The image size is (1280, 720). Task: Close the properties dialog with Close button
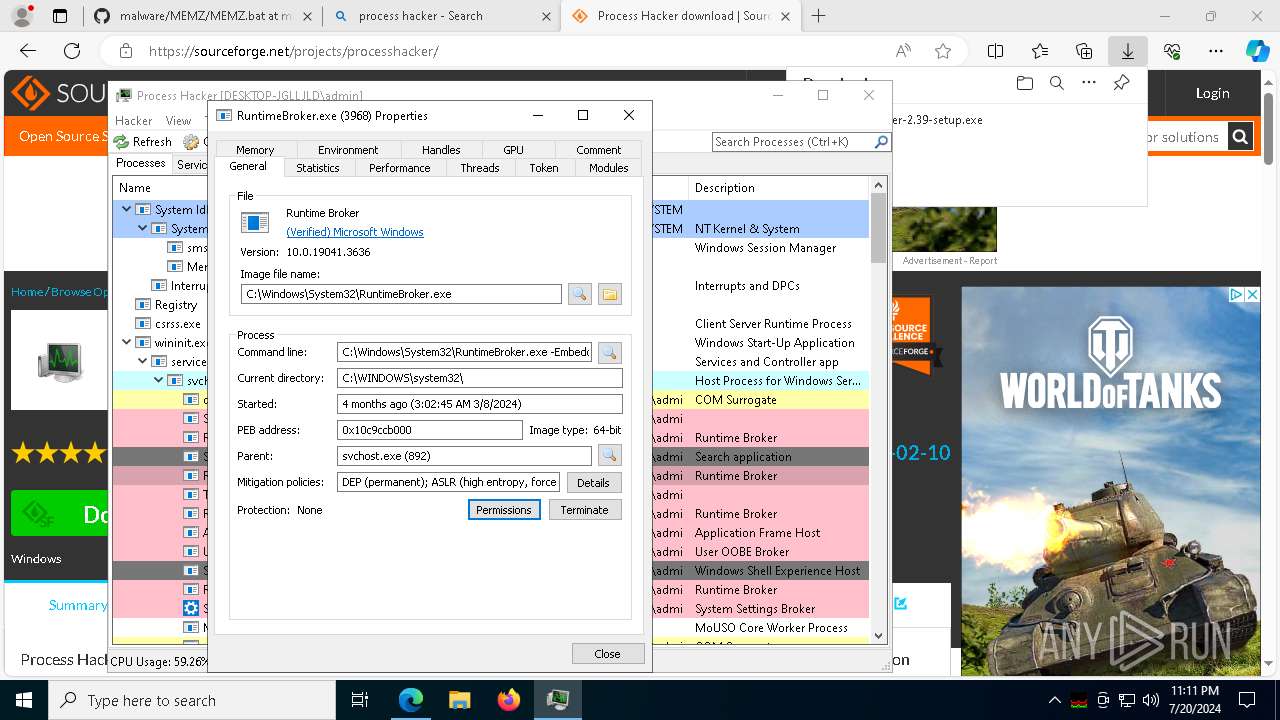click(607, 653)
